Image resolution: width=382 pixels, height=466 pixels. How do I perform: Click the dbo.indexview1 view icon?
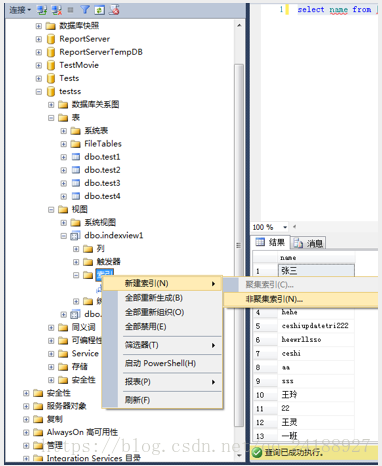[75, 236]
